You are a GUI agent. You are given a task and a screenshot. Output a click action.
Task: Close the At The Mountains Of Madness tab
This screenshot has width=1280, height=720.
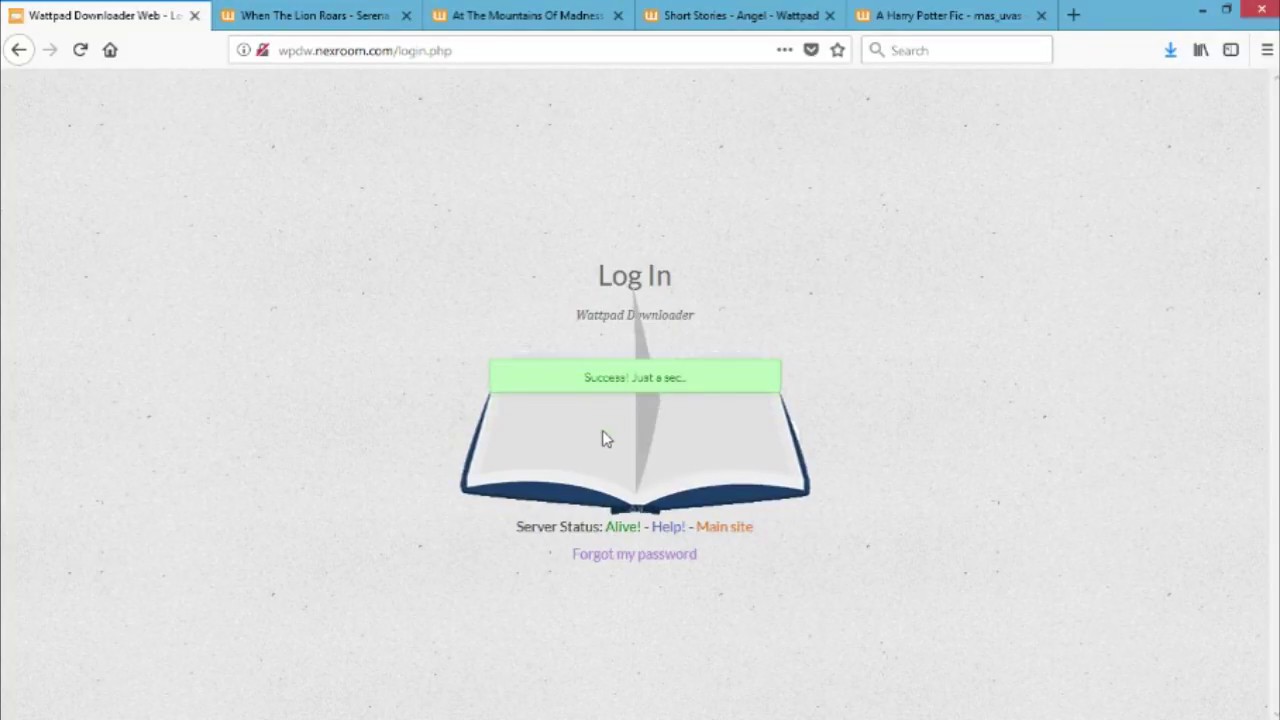(618, 16)
